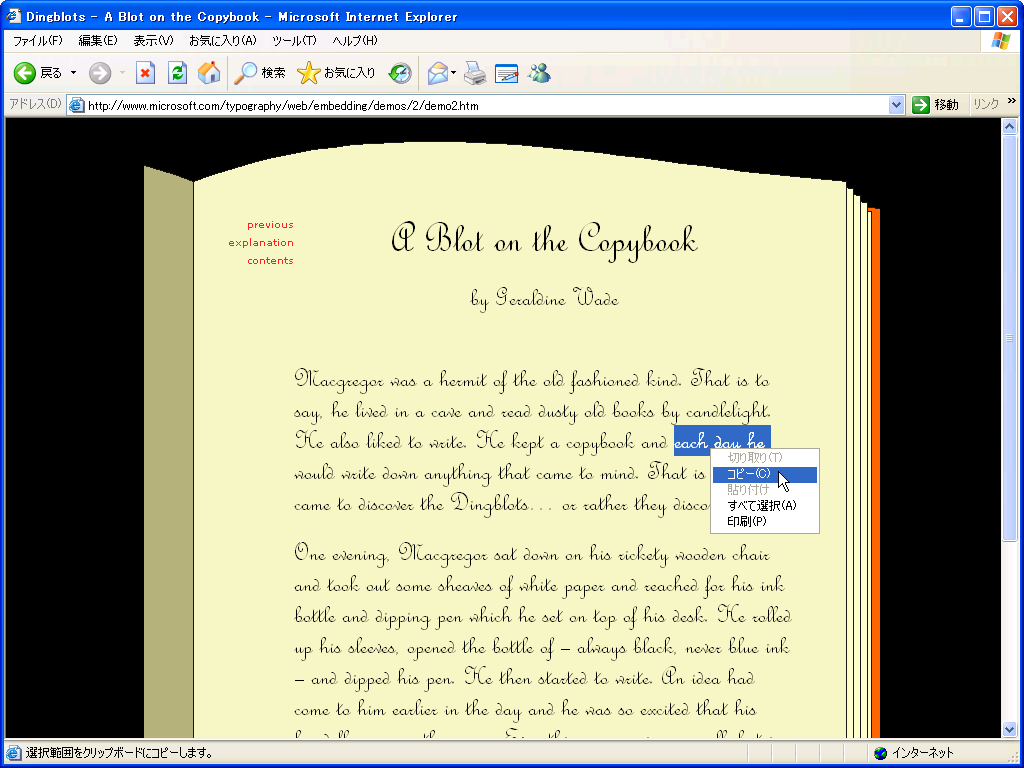Choose Copy (コピー) in the context menu
This screenshot has width=1024, height=768.
click(748, 474)
